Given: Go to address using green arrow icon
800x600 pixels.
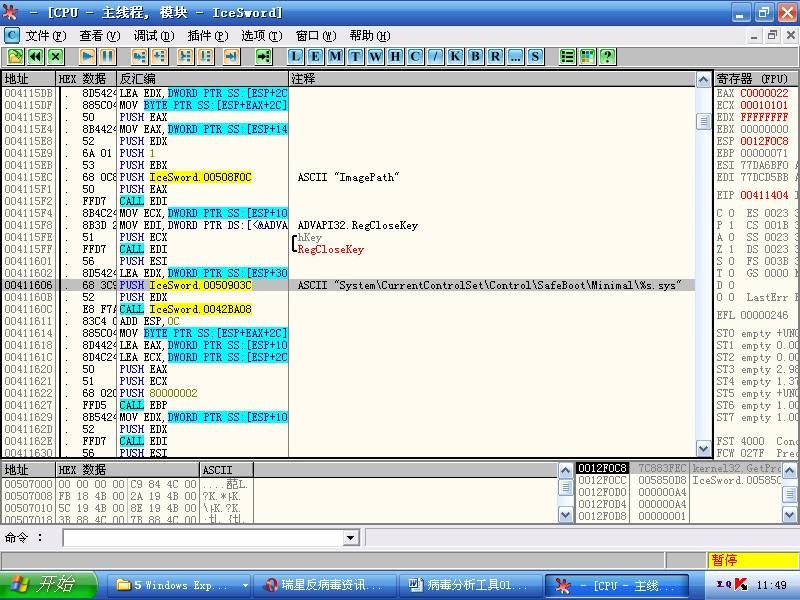Looking at the screenshot, I should (263, 56).
